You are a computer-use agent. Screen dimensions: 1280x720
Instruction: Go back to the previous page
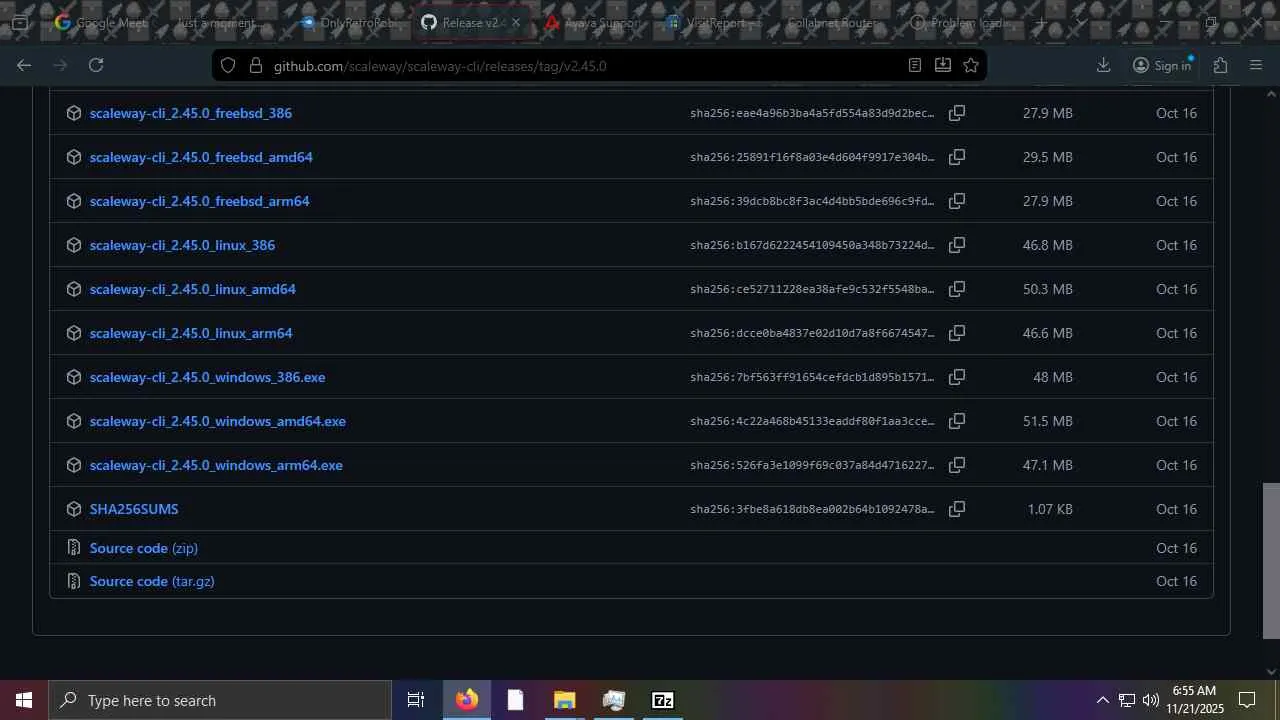click(24, 65)
